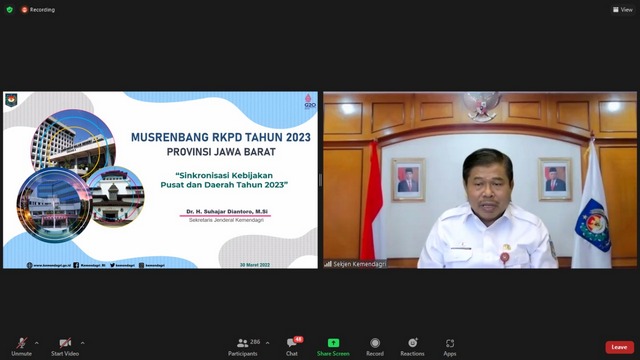Click the text Sekretaris Jenderal Kemendagri
Screen dimensions: 640x360
pos(226,220)
